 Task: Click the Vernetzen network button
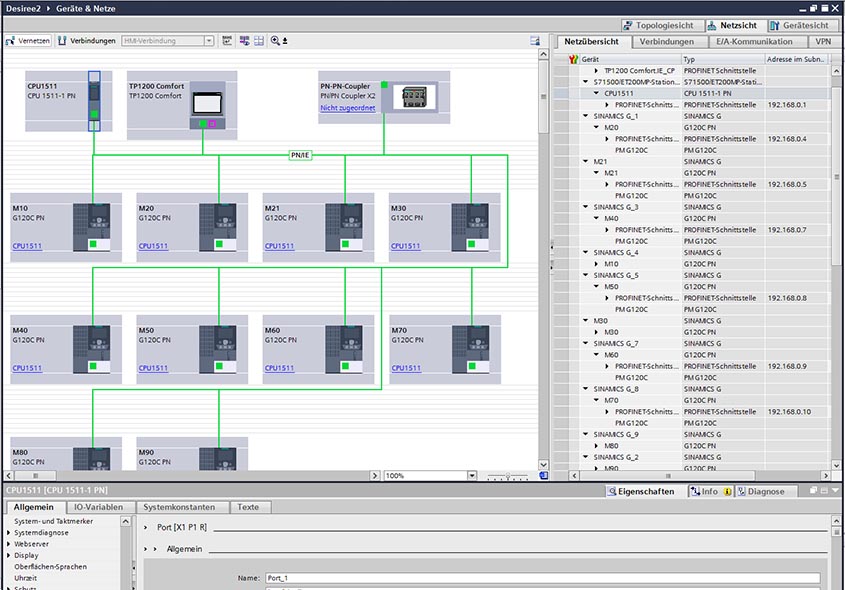(28, 41)
